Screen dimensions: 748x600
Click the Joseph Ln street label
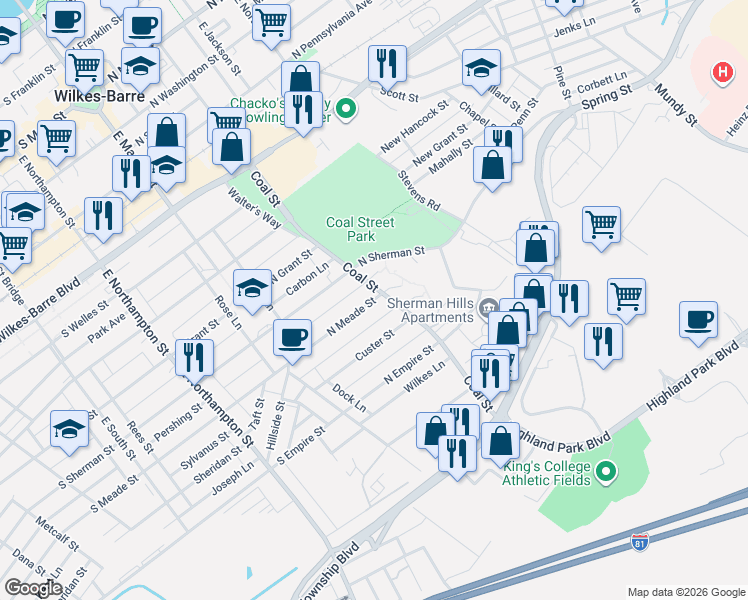(x=233, y=479)
